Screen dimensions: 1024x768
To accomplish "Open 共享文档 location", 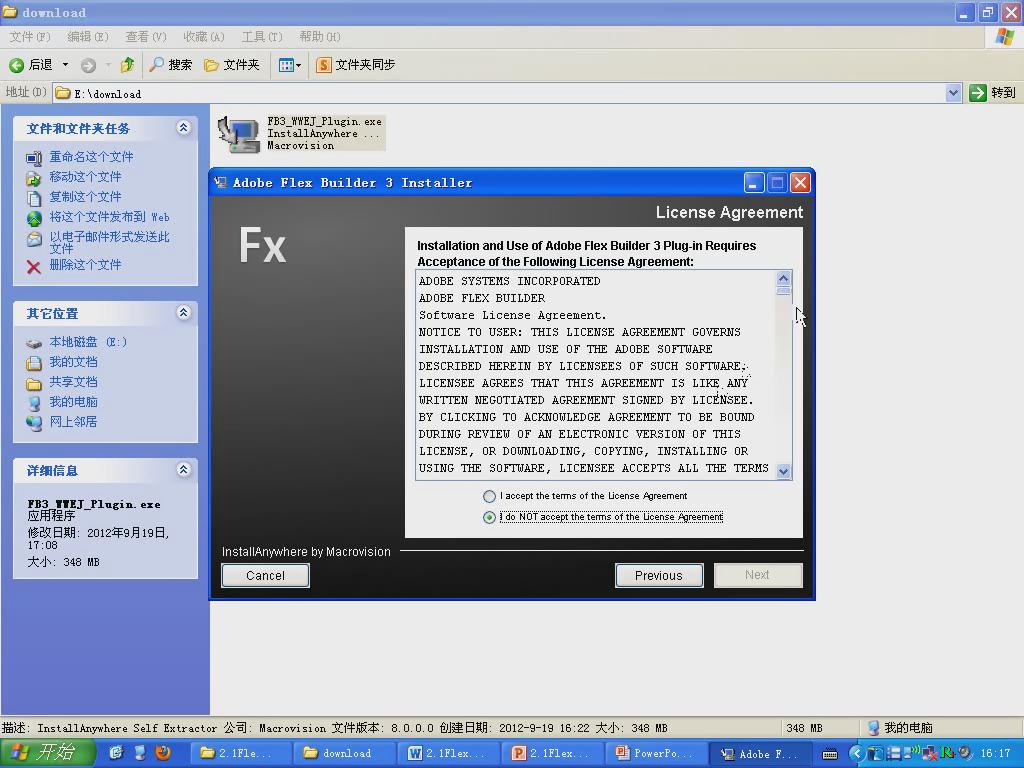I will click(x=74, y=382).
